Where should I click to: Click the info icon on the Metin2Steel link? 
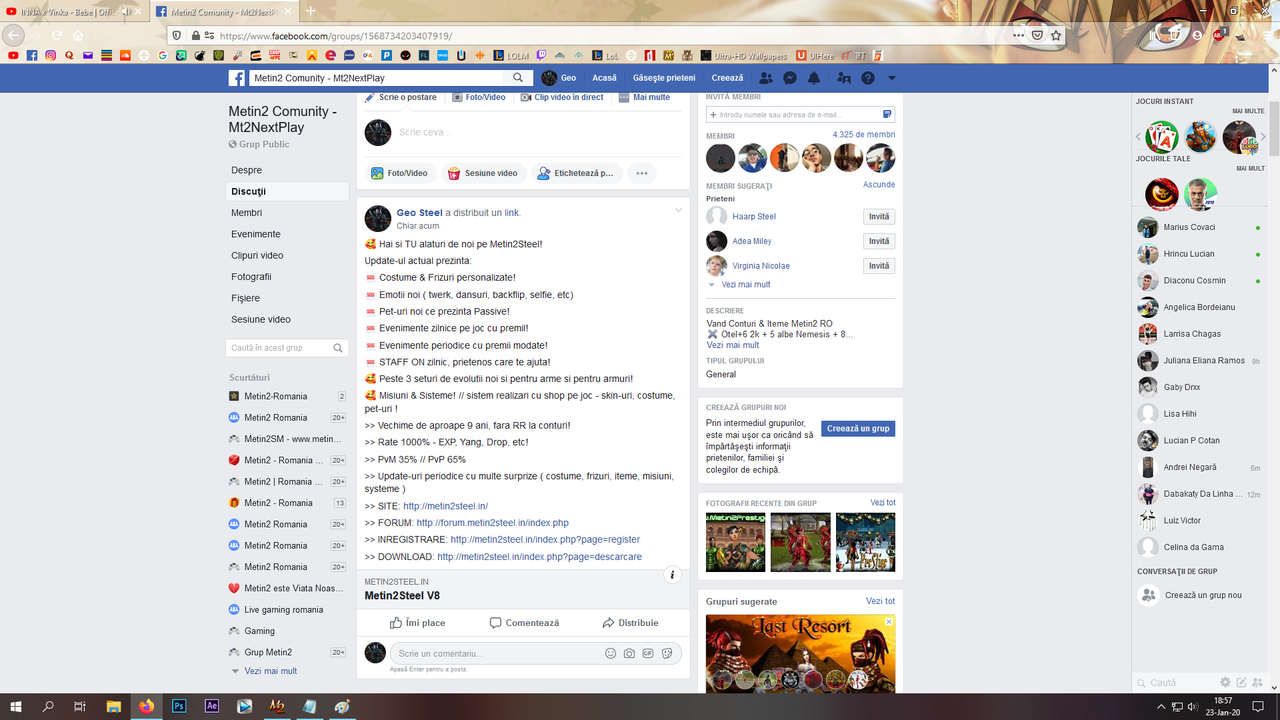(673, 575)
